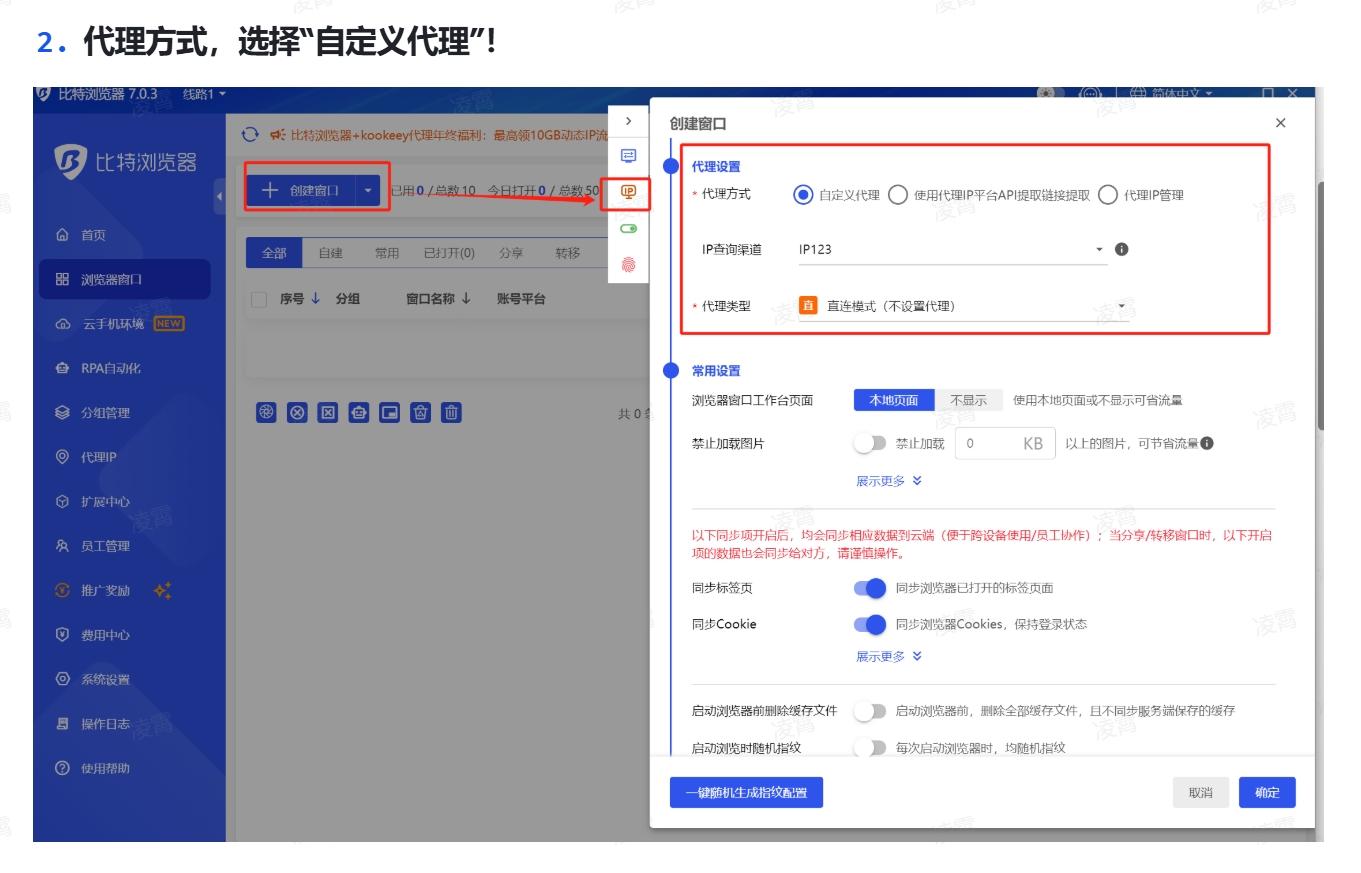The width and height of the screenshot is (1361, 873).
Task: Select the 自定义代理 radio option
Action: (803, 195)
